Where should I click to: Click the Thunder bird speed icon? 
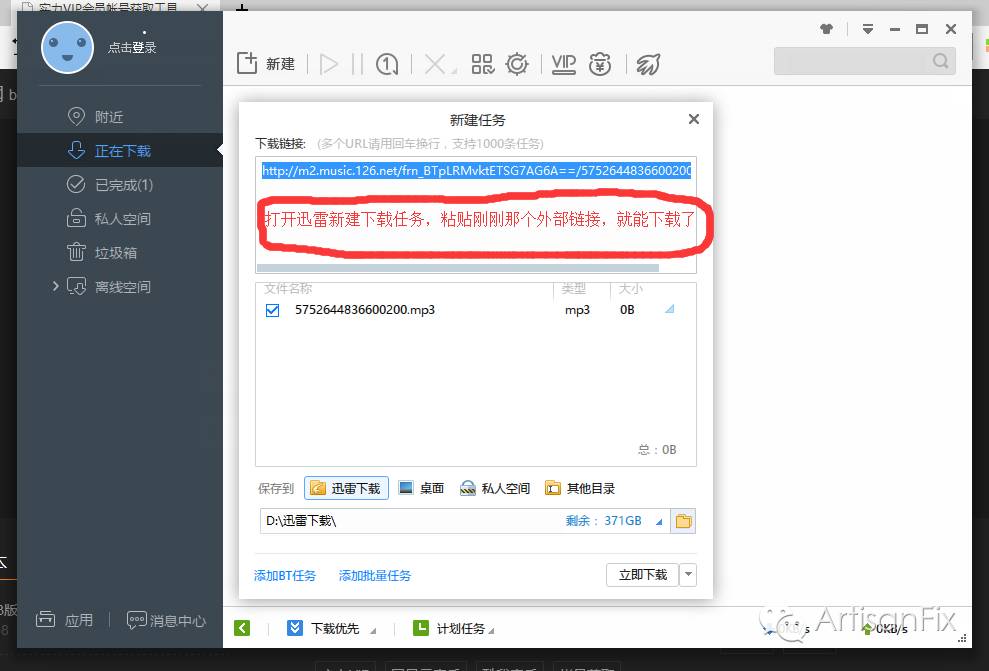[x=648, y=64]
